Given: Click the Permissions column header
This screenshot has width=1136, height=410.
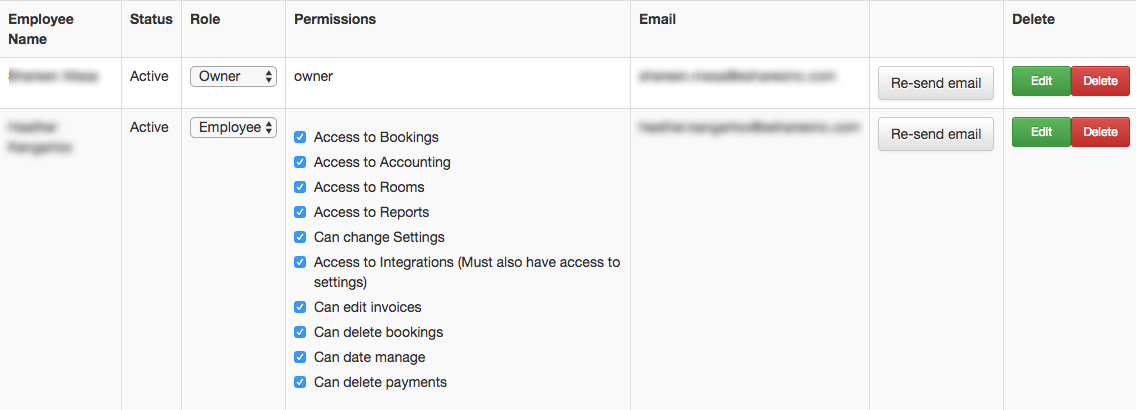Looking at the screenshot, I should tap(335, 19).
